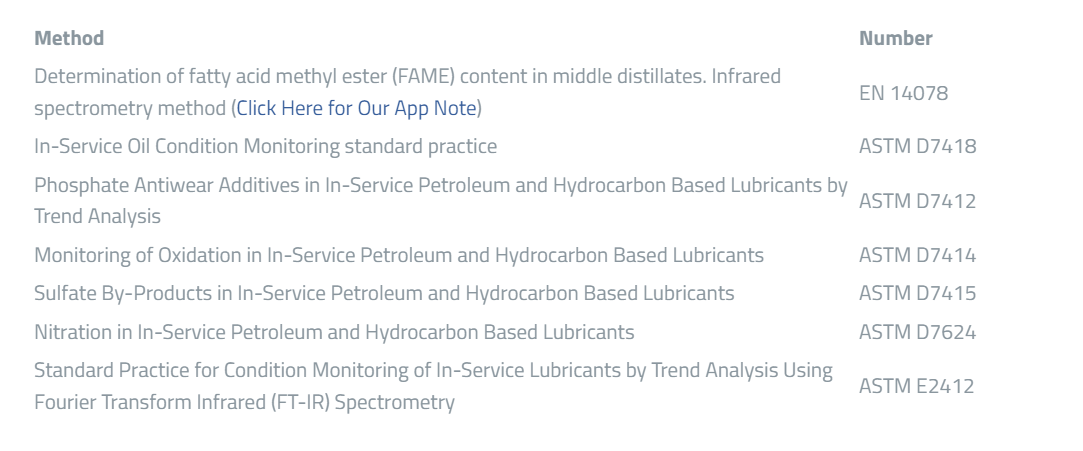
Task: Select the EN 14078 standard number
Action: tap(903, 93)
